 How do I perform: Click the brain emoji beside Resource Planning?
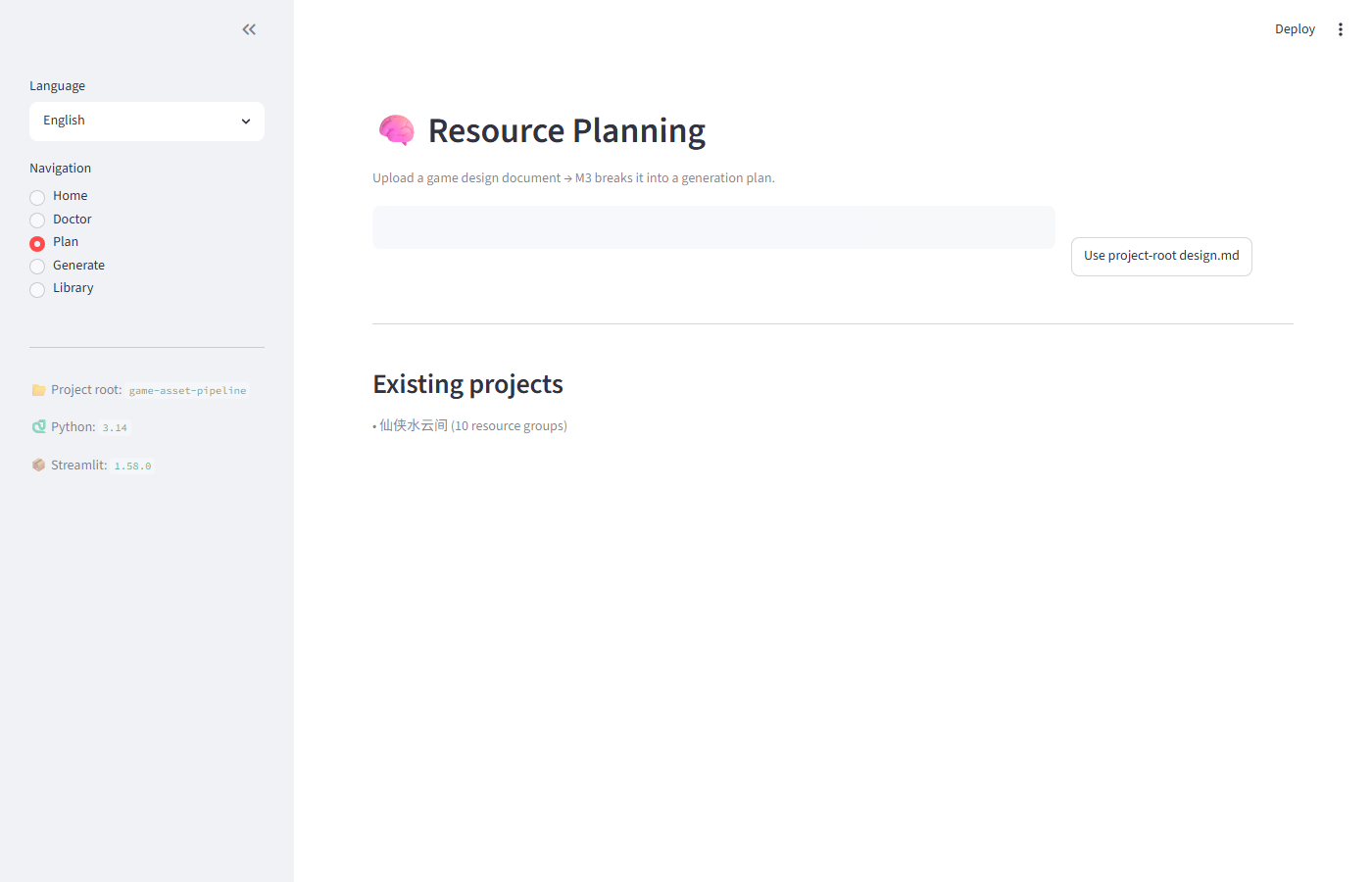(397, 130)
